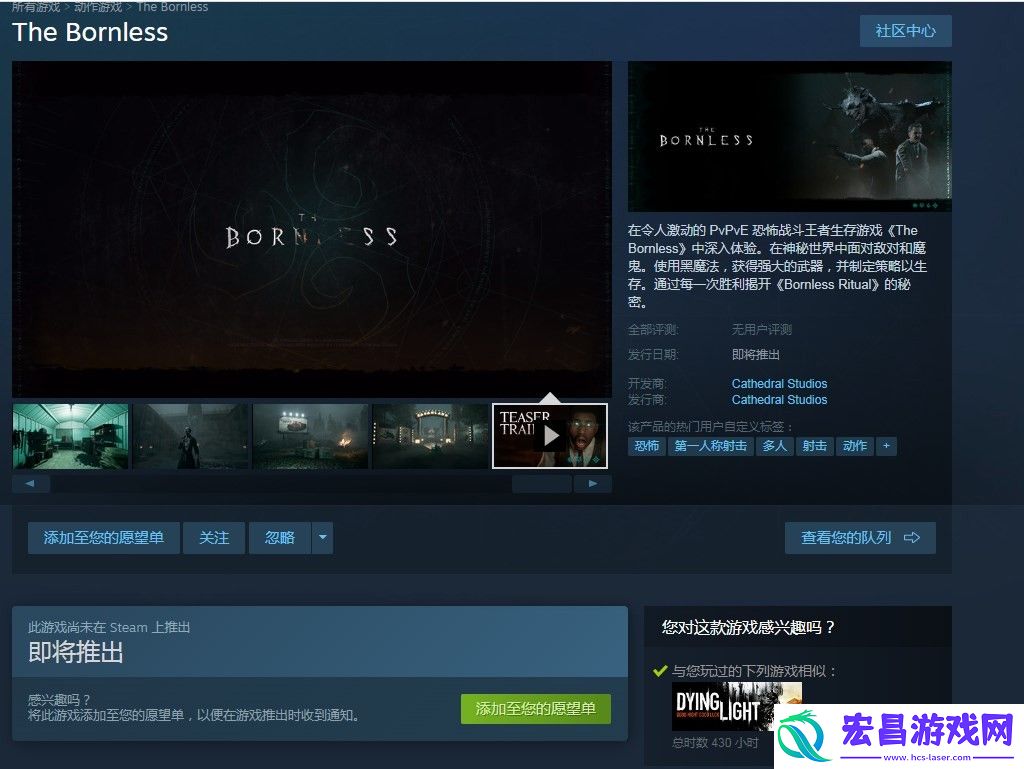Play the Teaser Trailer thumbnail video

pyautogui.click(x=550, y=435)
